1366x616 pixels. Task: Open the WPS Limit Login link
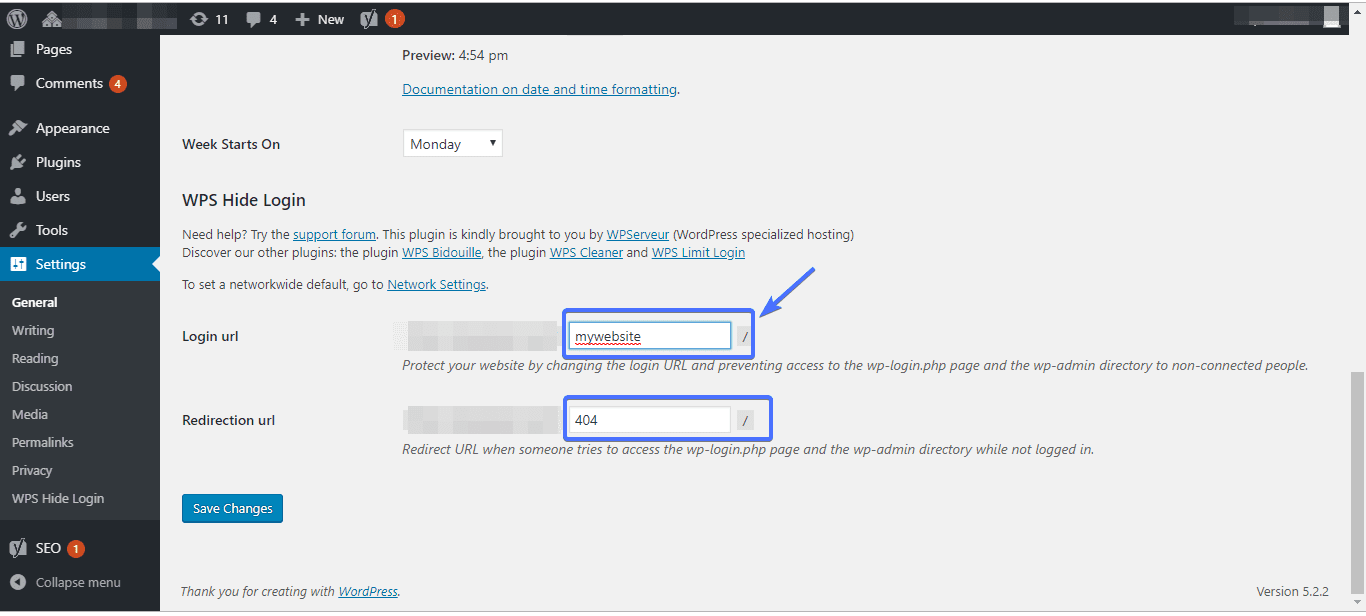(698, 253)
